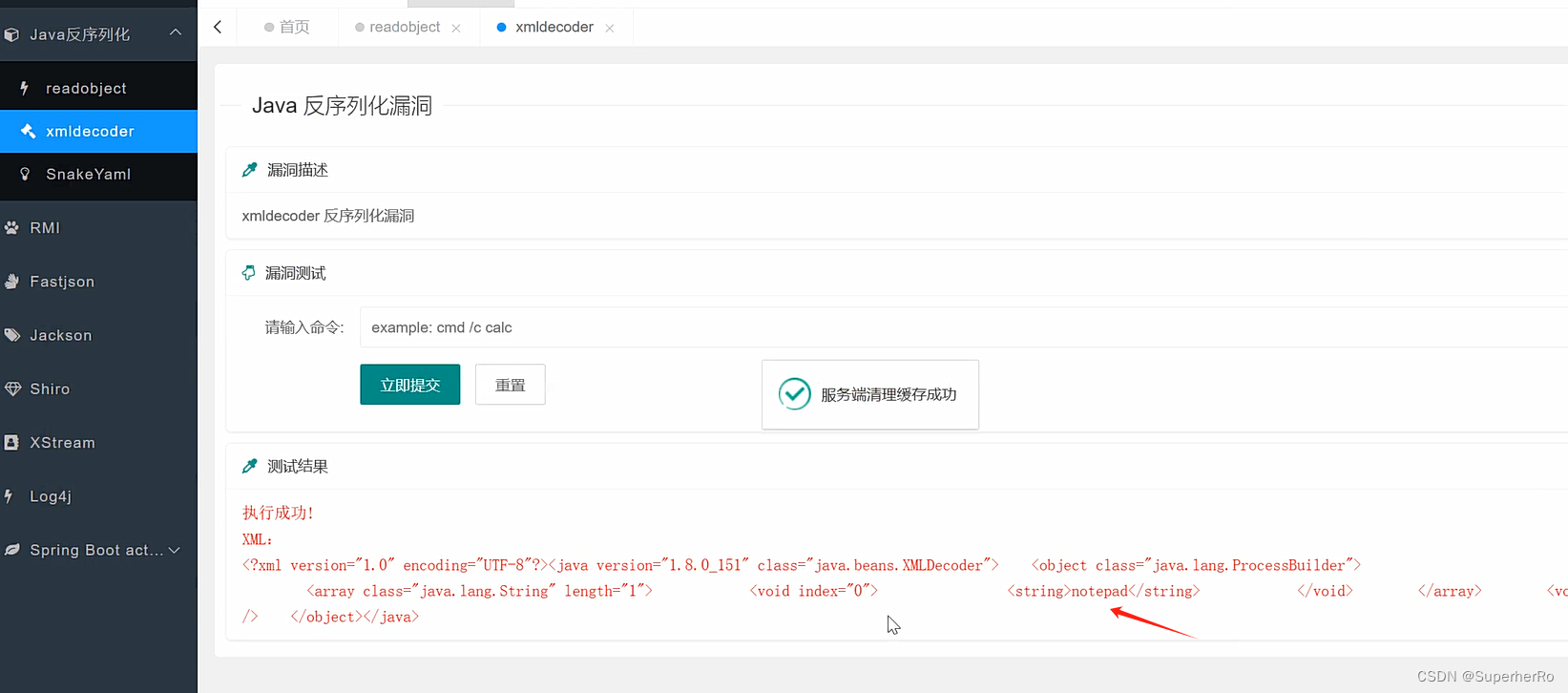The image size is (1568, 693).
Task: Collapse the sidebar with the back arrow
Action: tap(218, 27)
